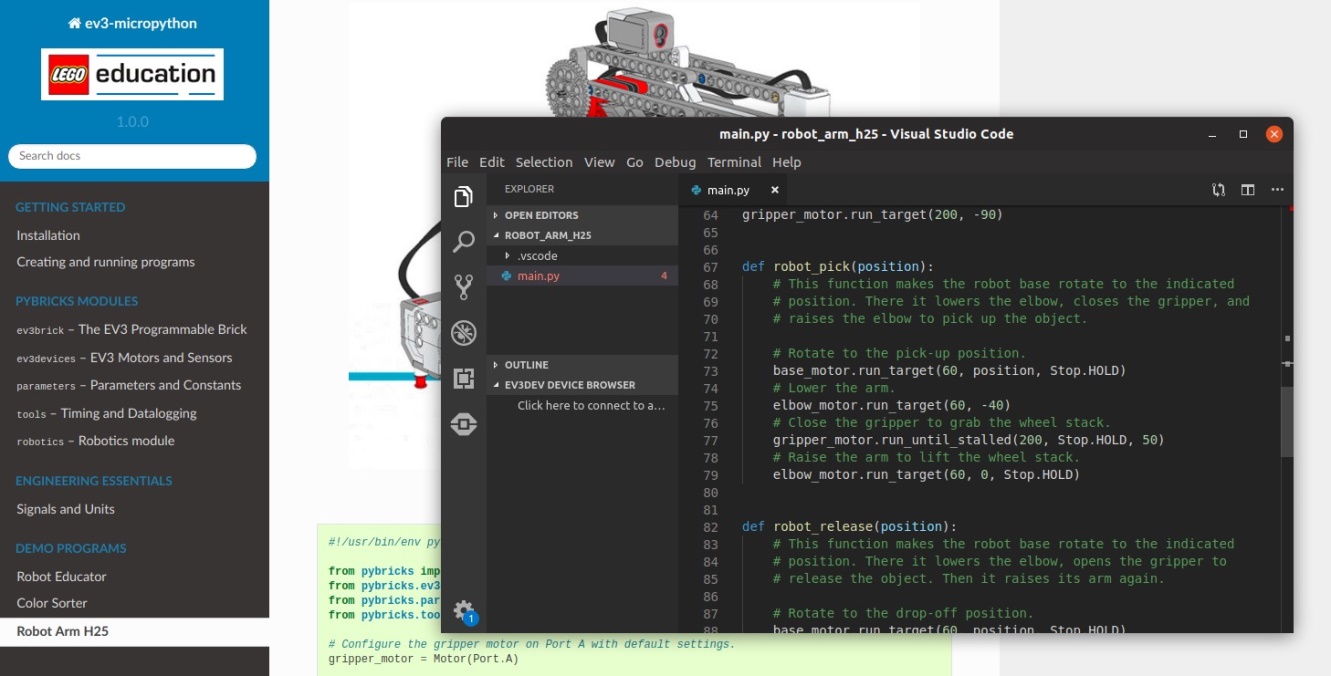
Task: Open the Source Control view
Action: [463, 287]
